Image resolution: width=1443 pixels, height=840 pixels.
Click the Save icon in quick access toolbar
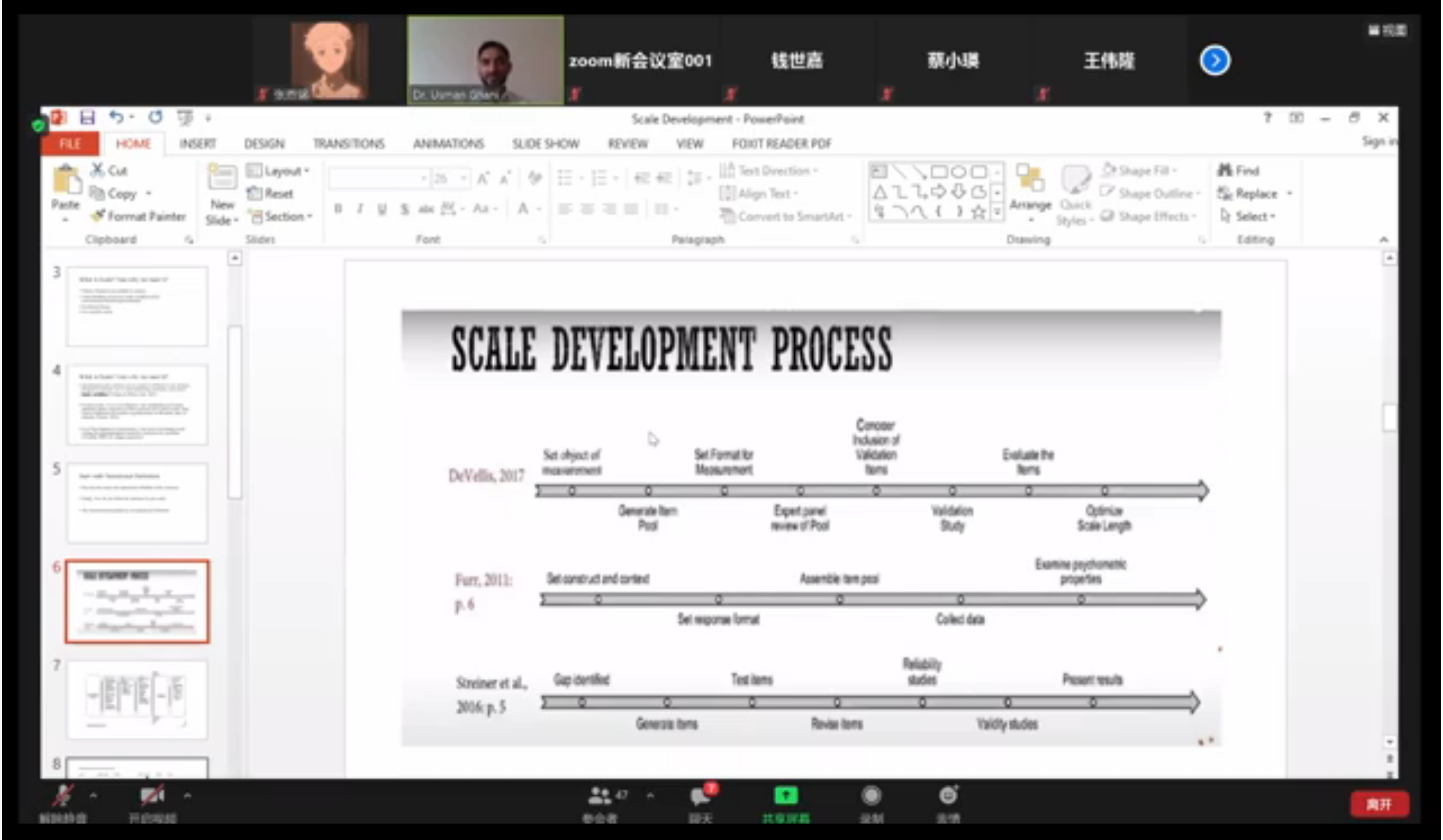tap(87, 118)
